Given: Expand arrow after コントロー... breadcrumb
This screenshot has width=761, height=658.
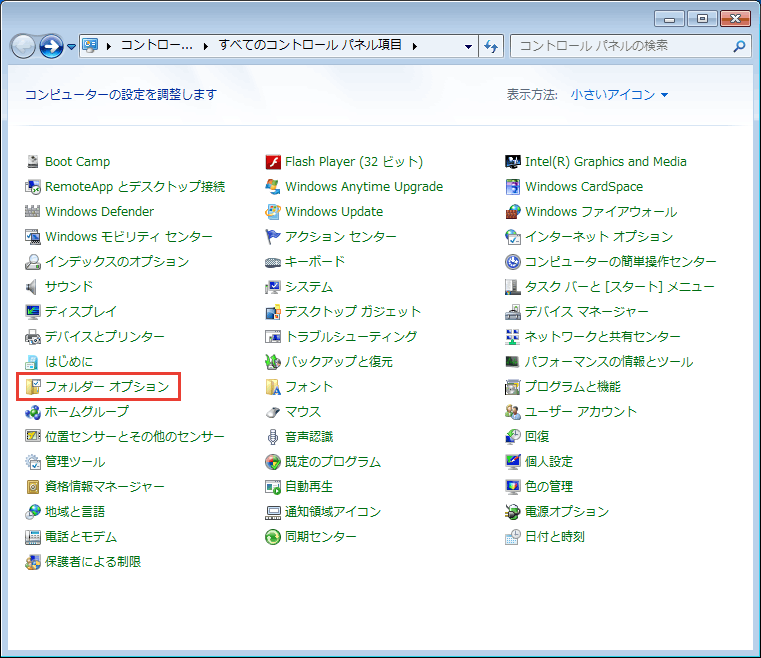Looking at the screenshot, I should tap(206, 47).
